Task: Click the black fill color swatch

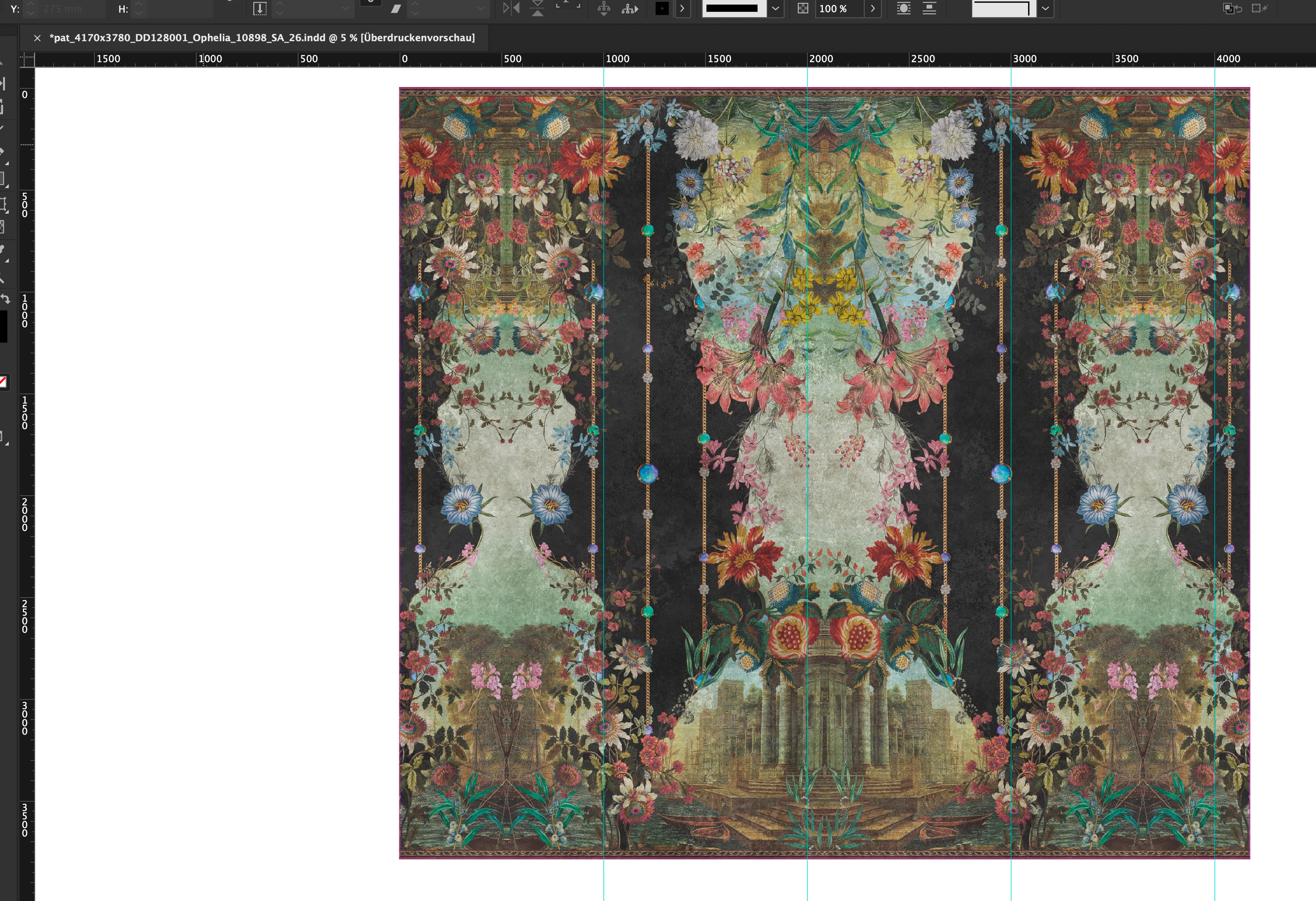Action: pos(662,8)
